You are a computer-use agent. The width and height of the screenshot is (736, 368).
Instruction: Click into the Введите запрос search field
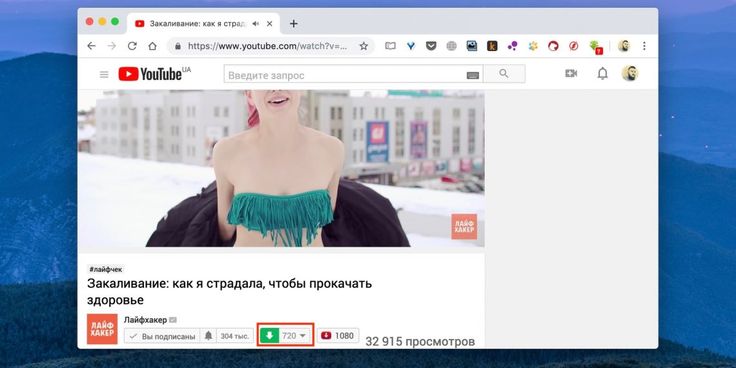(x=346, y=74)
